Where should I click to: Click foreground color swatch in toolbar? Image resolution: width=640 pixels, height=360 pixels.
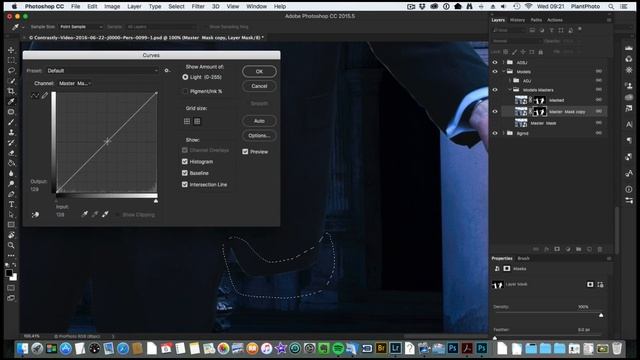(9, 273)
